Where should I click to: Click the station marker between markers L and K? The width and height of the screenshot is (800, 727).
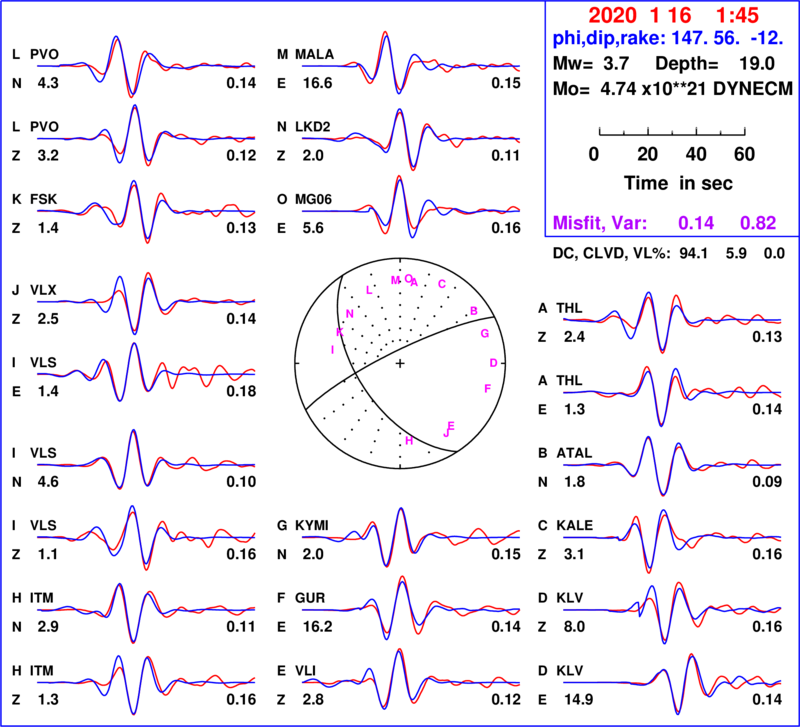pyautogui.click(x=350, y=313)
